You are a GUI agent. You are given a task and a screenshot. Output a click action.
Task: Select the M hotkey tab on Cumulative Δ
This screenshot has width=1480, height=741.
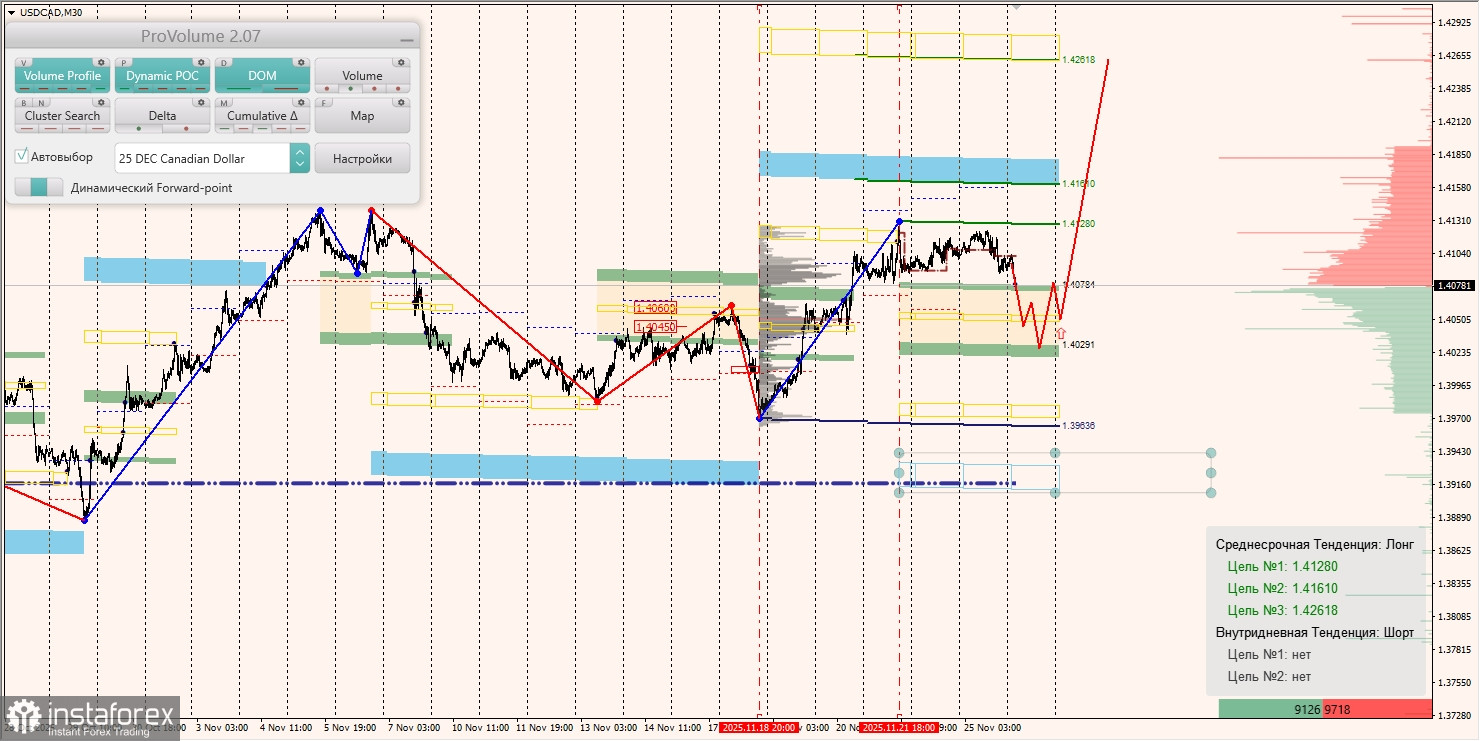223,102
